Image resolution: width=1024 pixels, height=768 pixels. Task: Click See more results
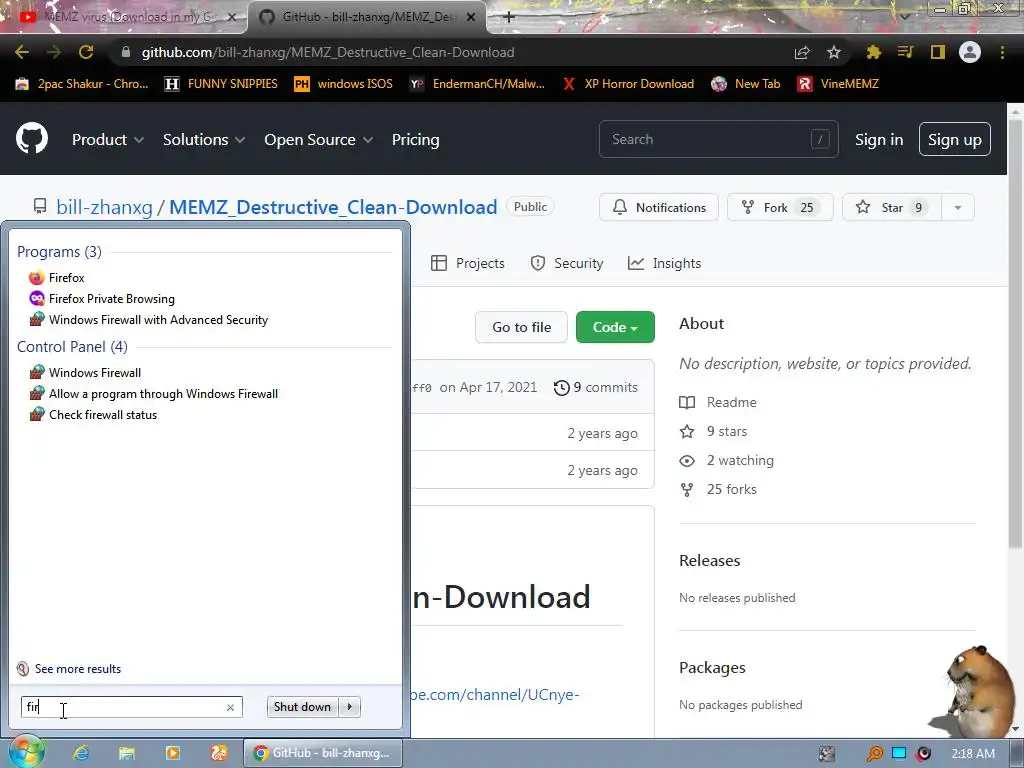click(69, 669)
